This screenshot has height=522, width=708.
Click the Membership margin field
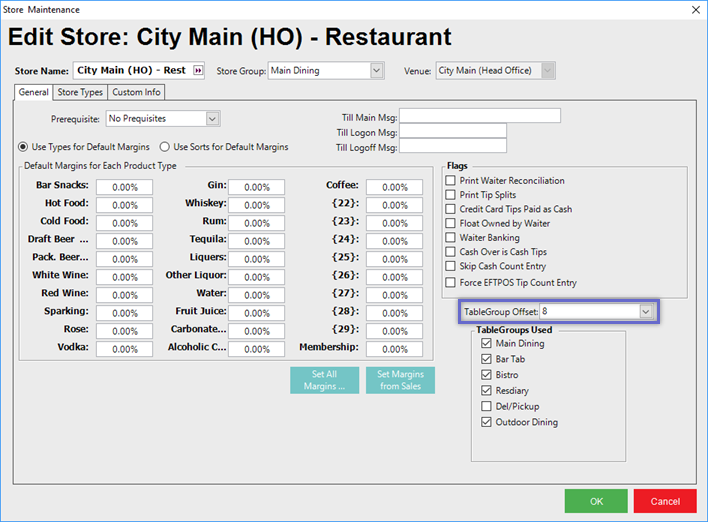(394, 349)
